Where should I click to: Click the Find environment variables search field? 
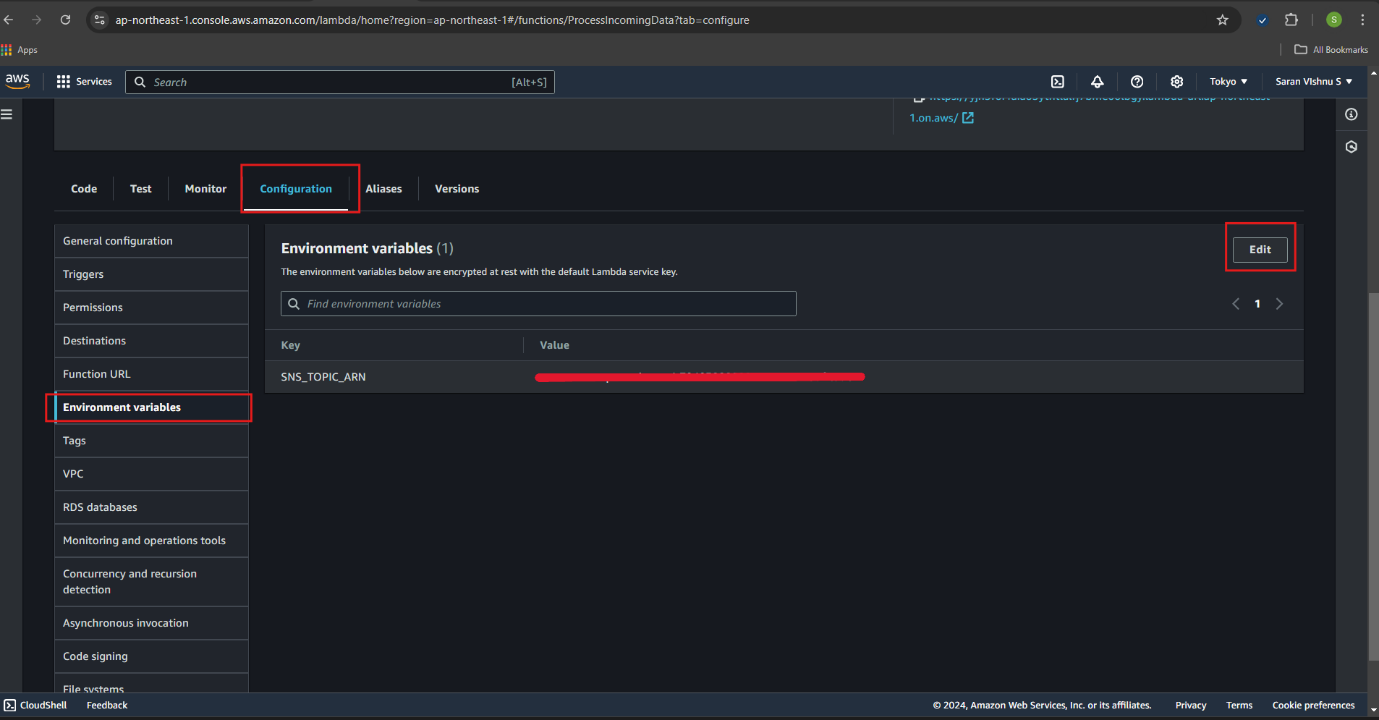[x=539, y=304]
